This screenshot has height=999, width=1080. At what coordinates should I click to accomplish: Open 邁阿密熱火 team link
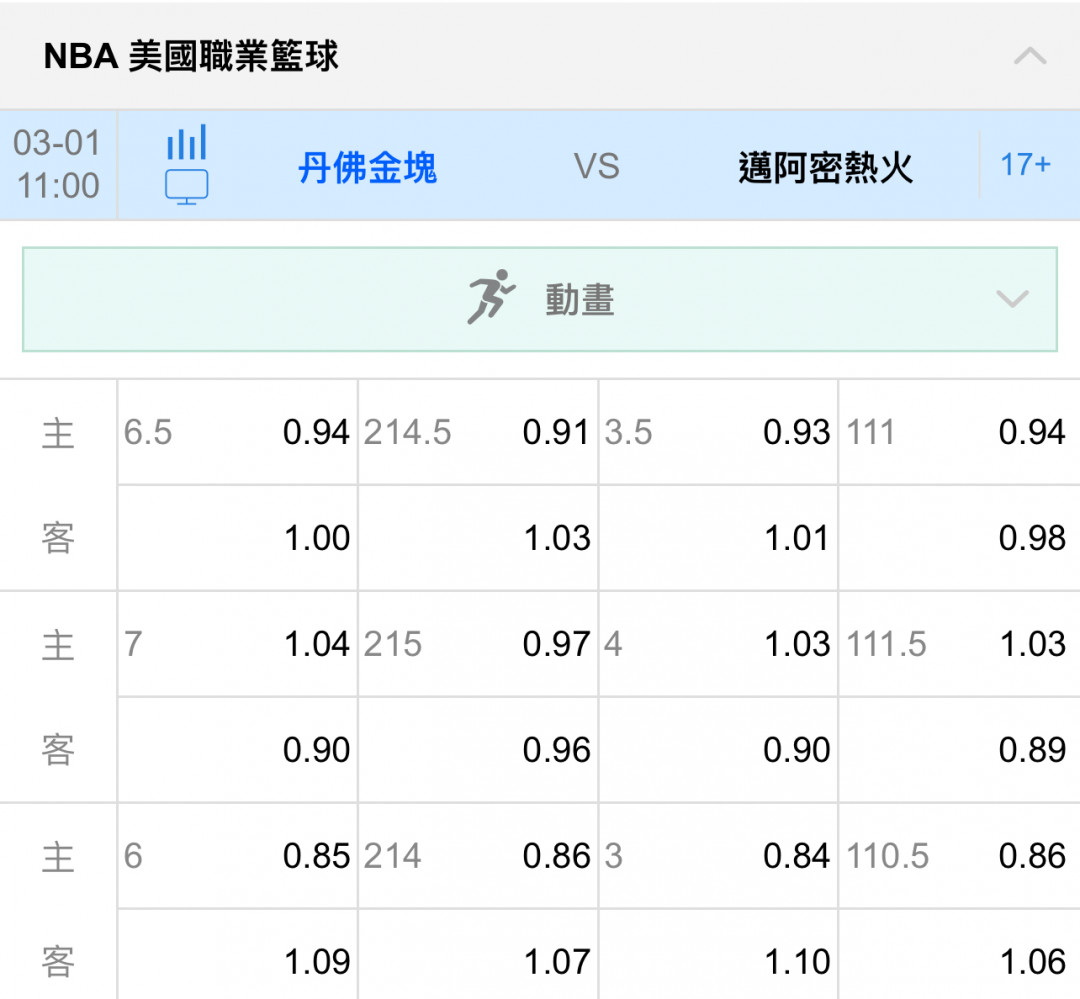point(825,167)
